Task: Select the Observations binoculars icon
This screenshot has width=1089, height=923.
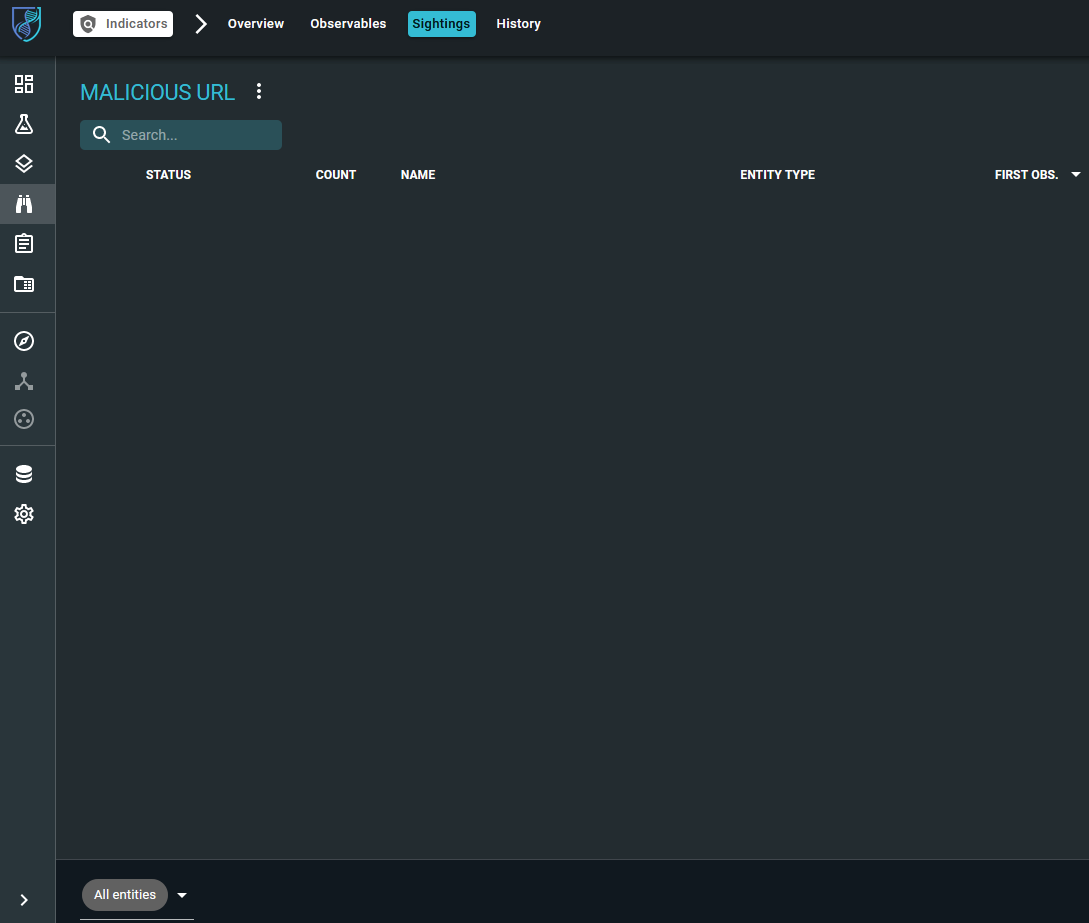Action: (x=24, y=203)
